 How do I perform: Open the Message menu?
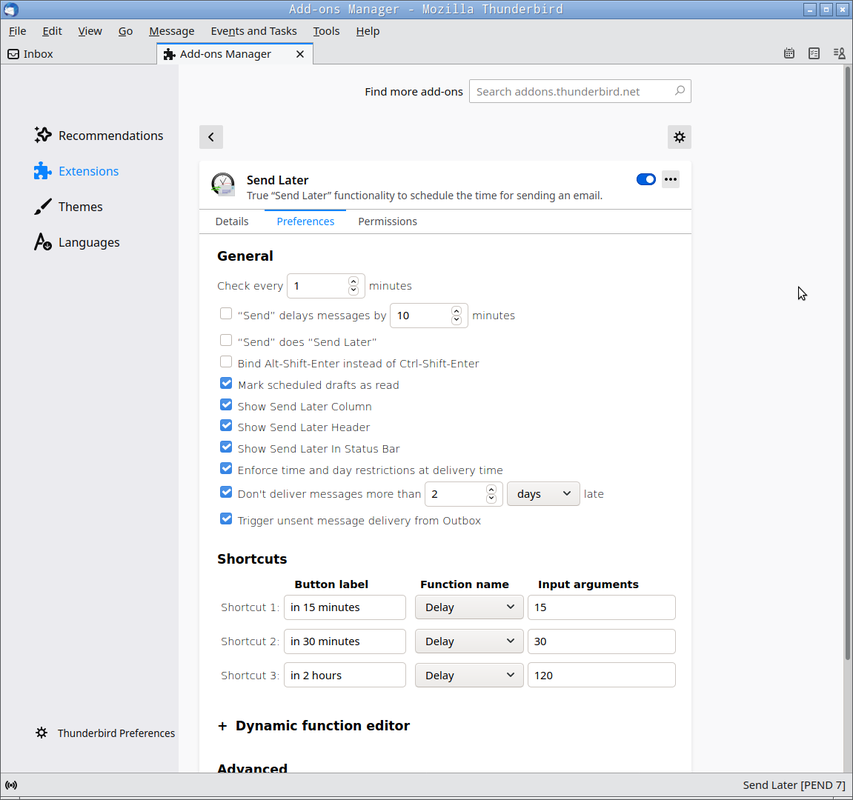(x=172, y=31)
